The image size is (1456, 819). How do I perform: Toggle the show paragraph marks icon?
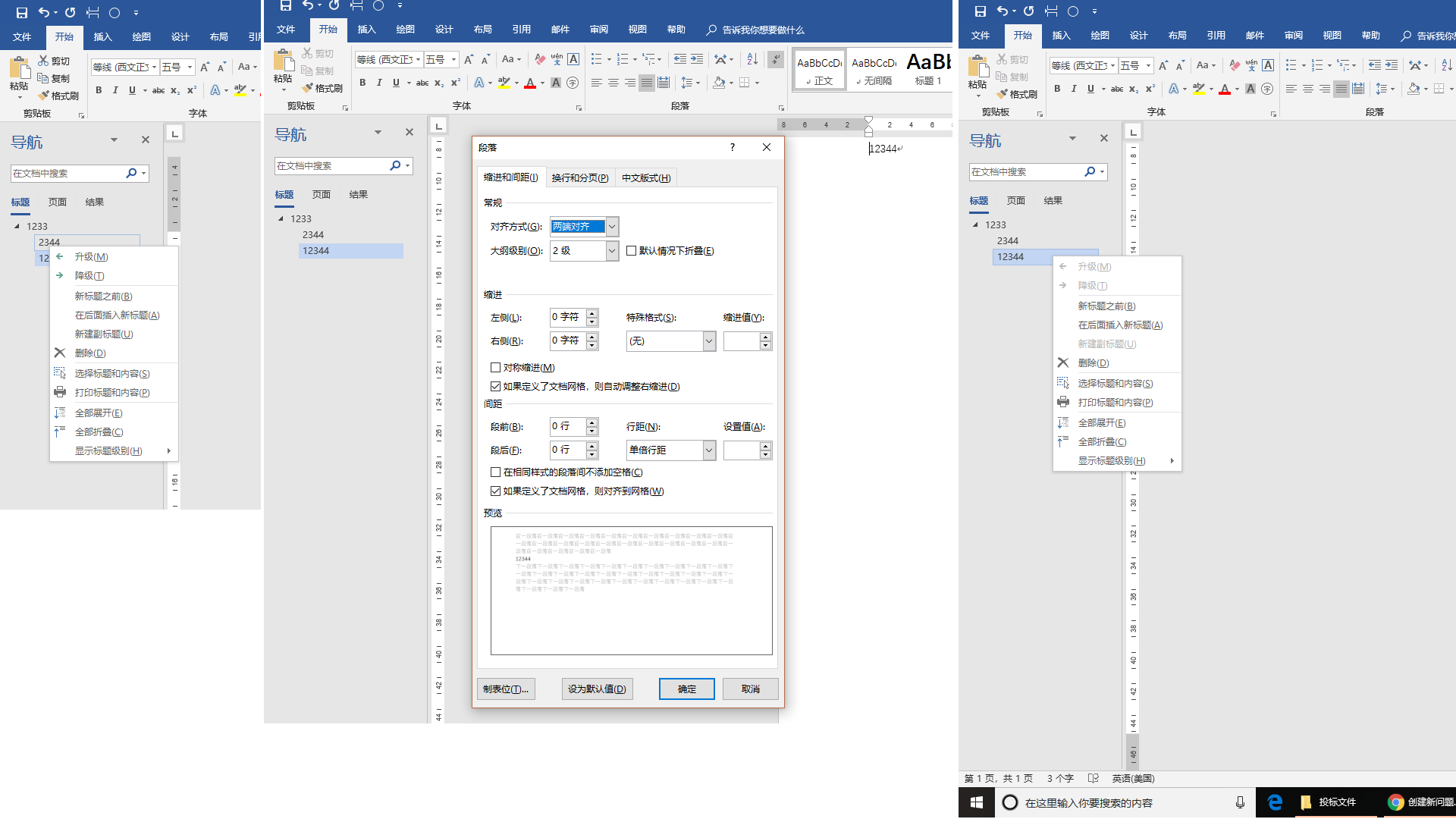(x=775, y=59)
